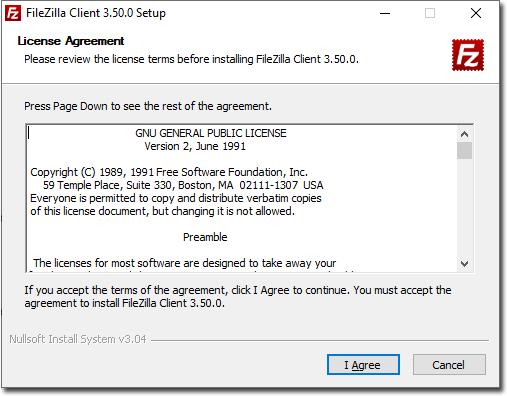Click the GNU GENERAL PUBLIC LICENSE heading line
The width and height of the screenshot is (507, 396).
coord(211,133)
